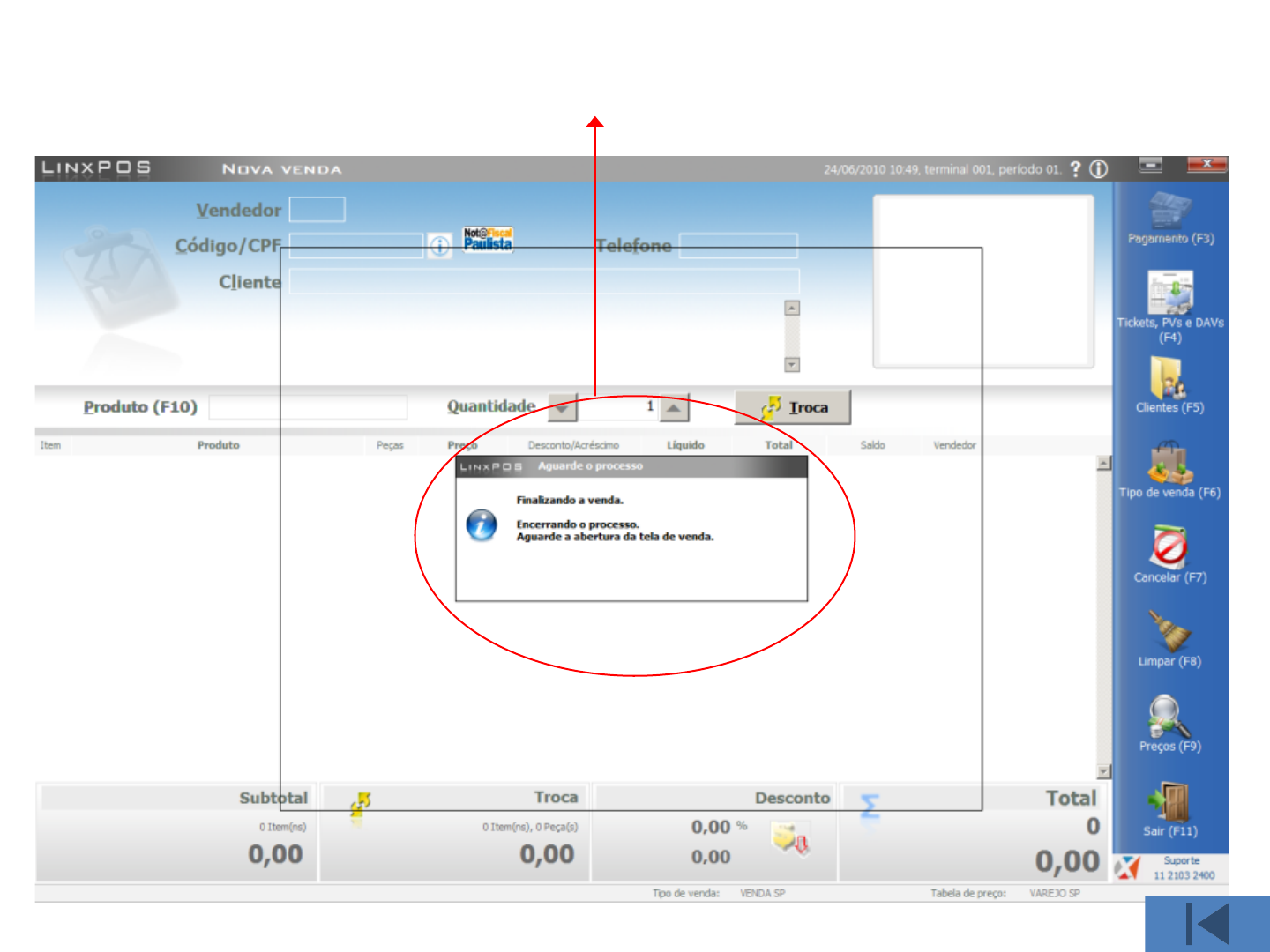Viewport: 1270px width, 952px height.
Task: Minimize the LinxPOS window
Action: pos(1150,165)
